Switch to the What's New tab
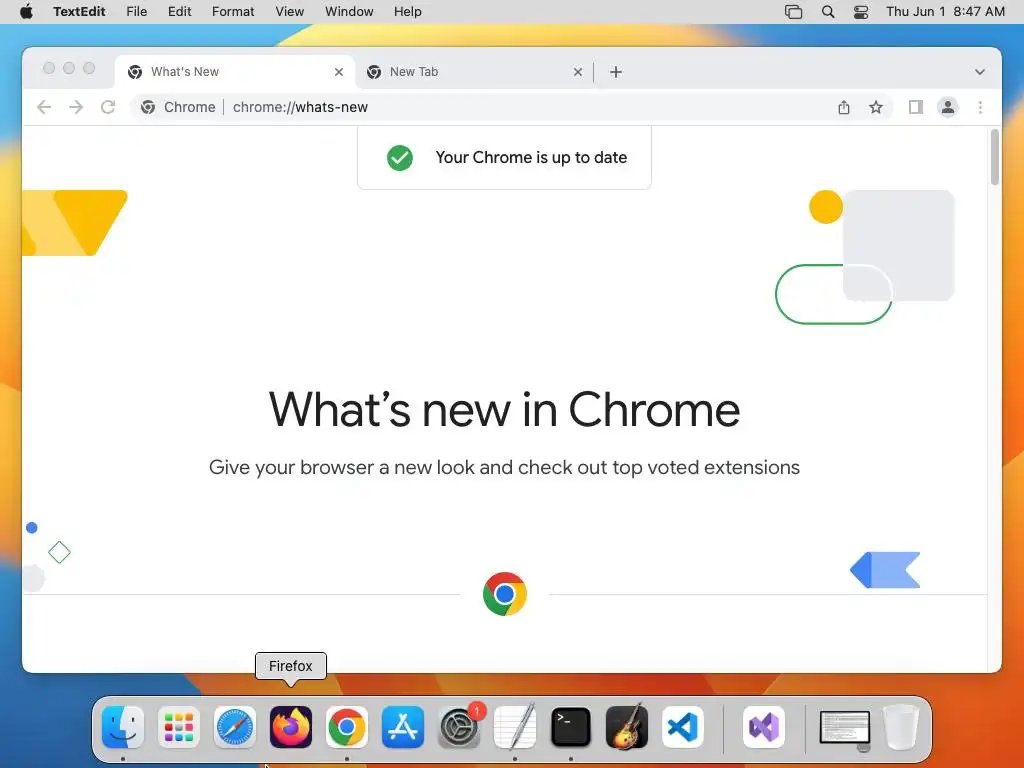Screen dimensions: 1024x768 pyautogui.click(x=235, y=72)
